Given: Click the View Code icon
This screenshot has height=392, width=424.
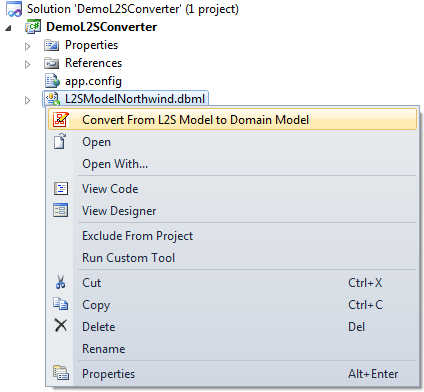Looking at the screenshot, I should [x=61, y=189].
